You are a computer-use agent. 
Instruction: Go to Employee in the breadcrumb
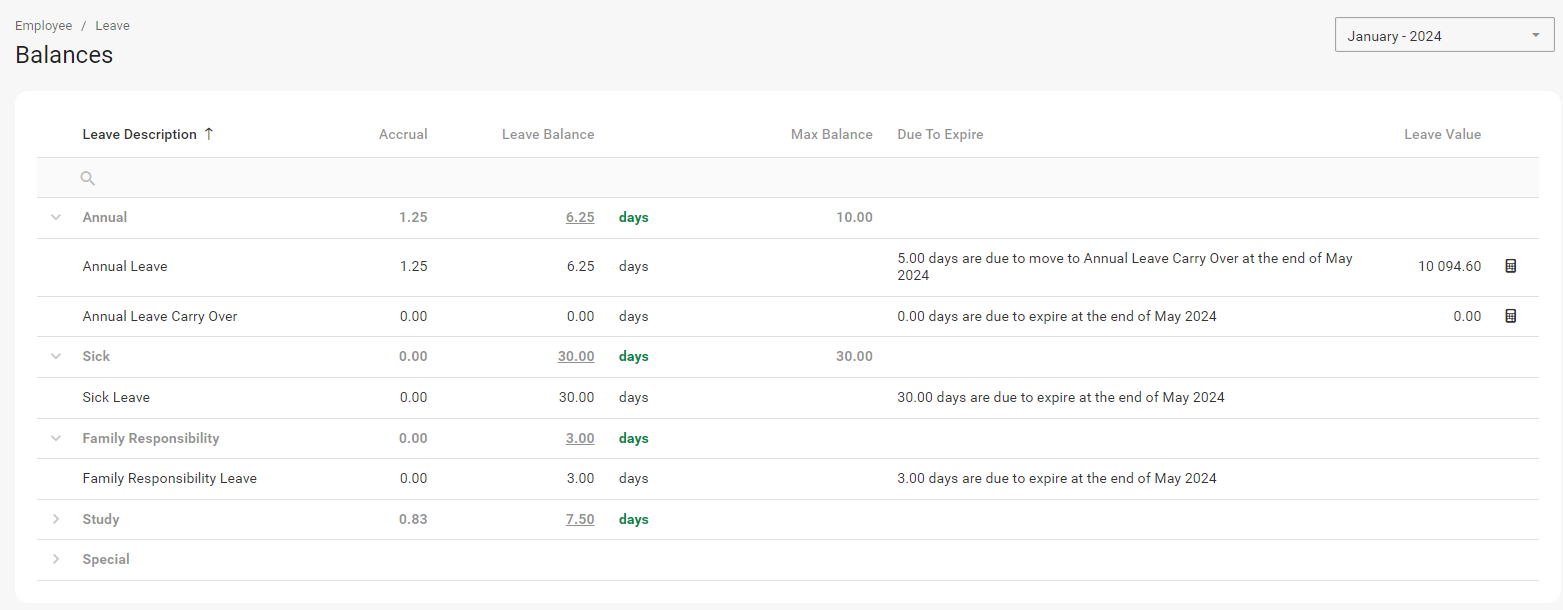(43, 26)
